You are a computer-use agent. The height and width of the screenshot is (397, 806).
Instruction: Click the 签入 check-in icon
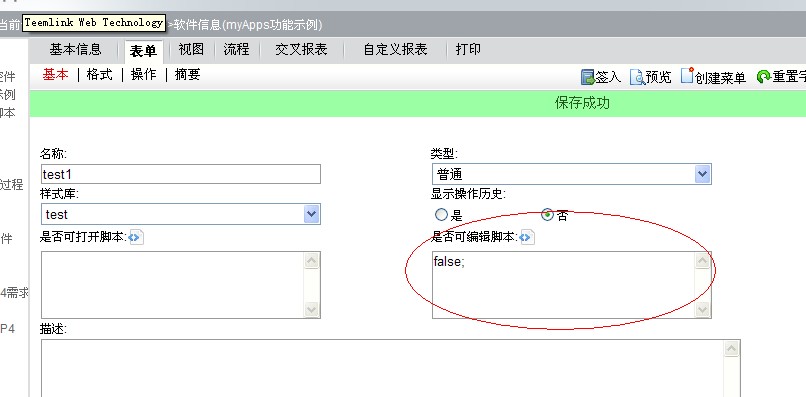[588, 77]
